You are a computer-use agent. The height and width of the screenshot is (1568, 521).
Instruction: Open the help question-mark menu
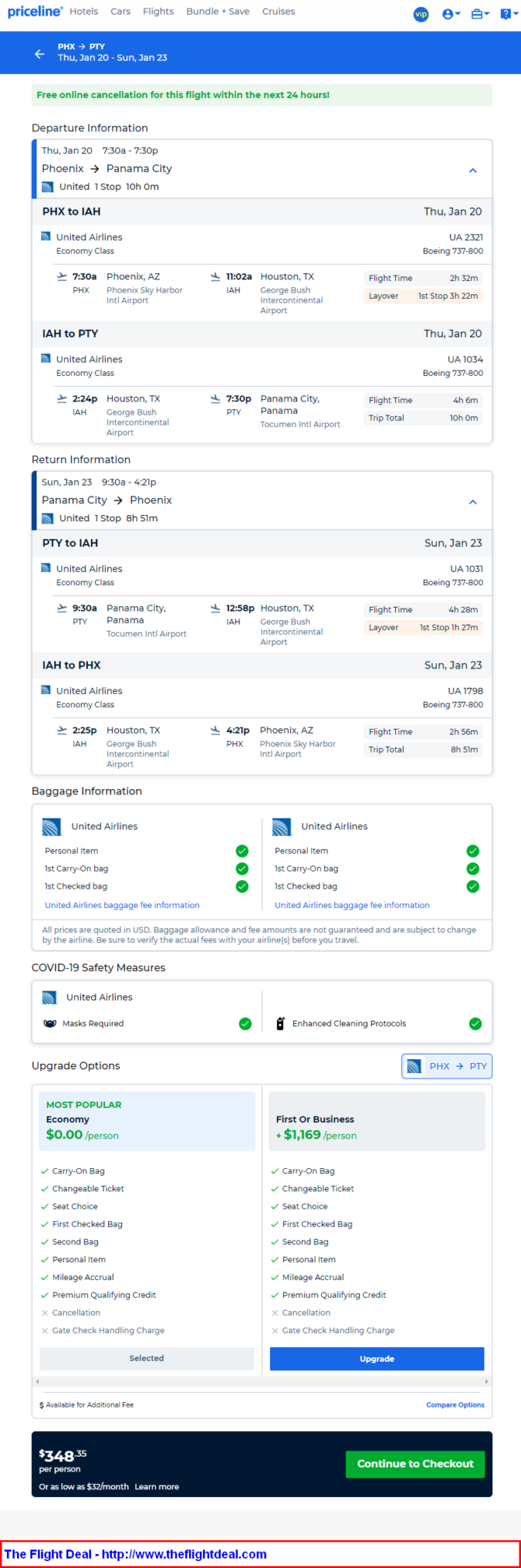(509, 14)
